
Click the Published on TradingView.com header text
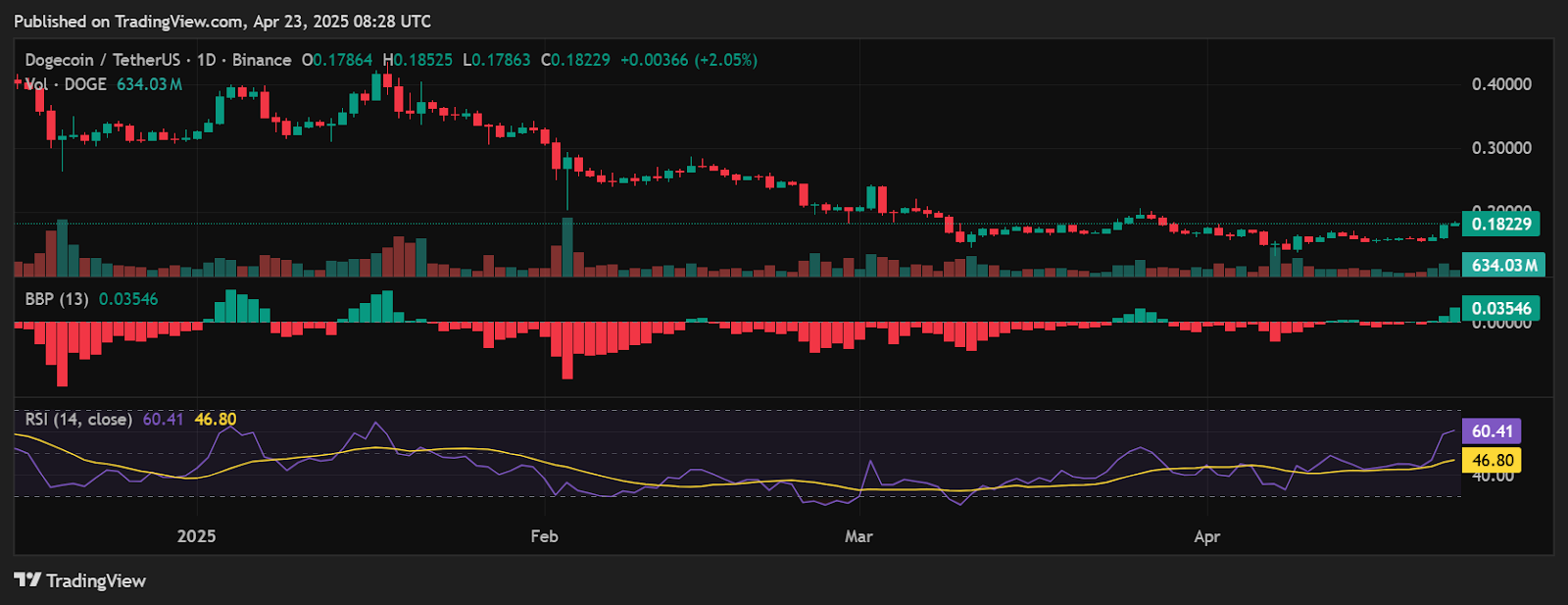coord(222,21)
